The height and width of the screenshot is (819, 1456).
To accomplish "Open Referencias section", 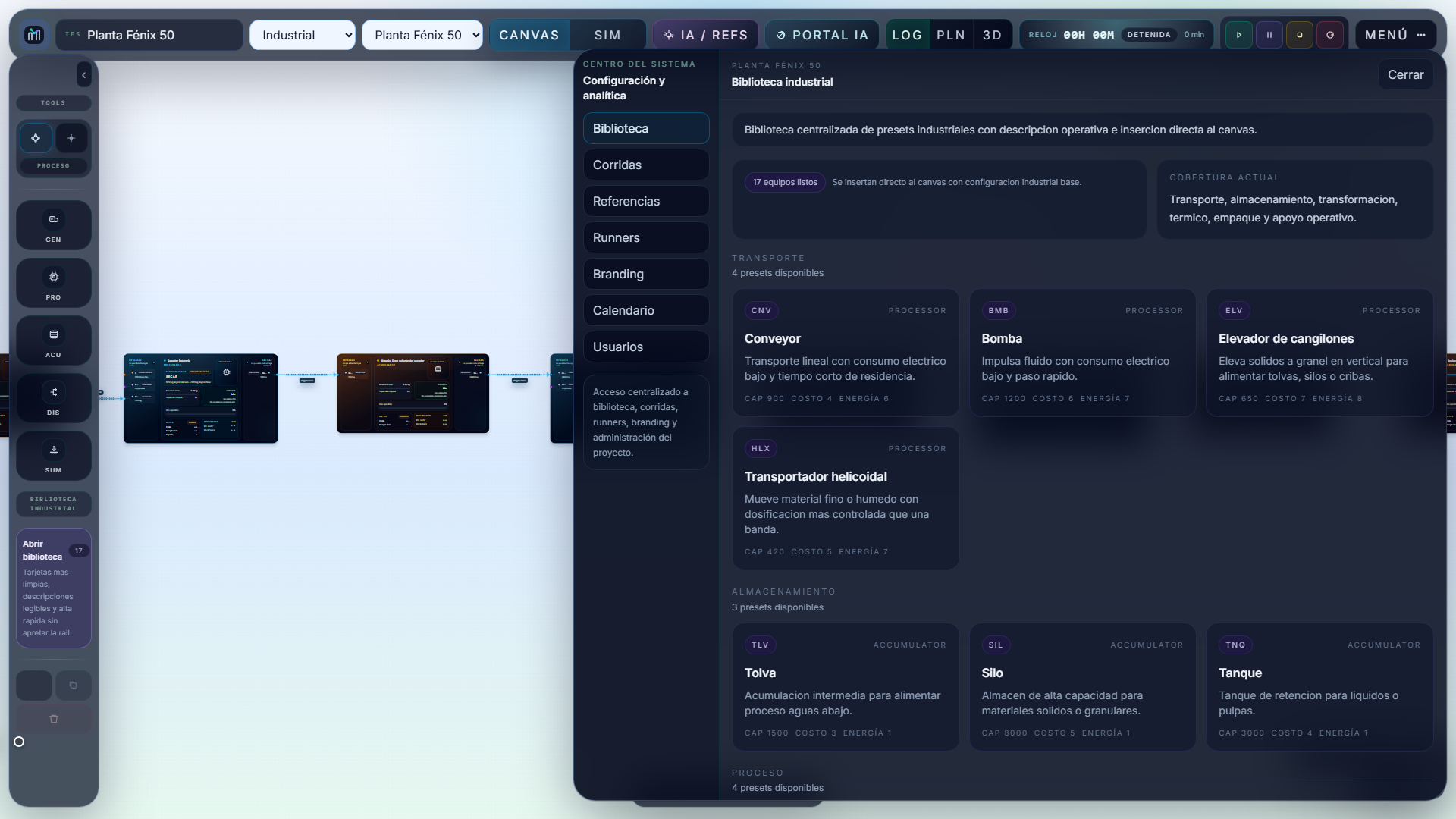I will 646,201.
